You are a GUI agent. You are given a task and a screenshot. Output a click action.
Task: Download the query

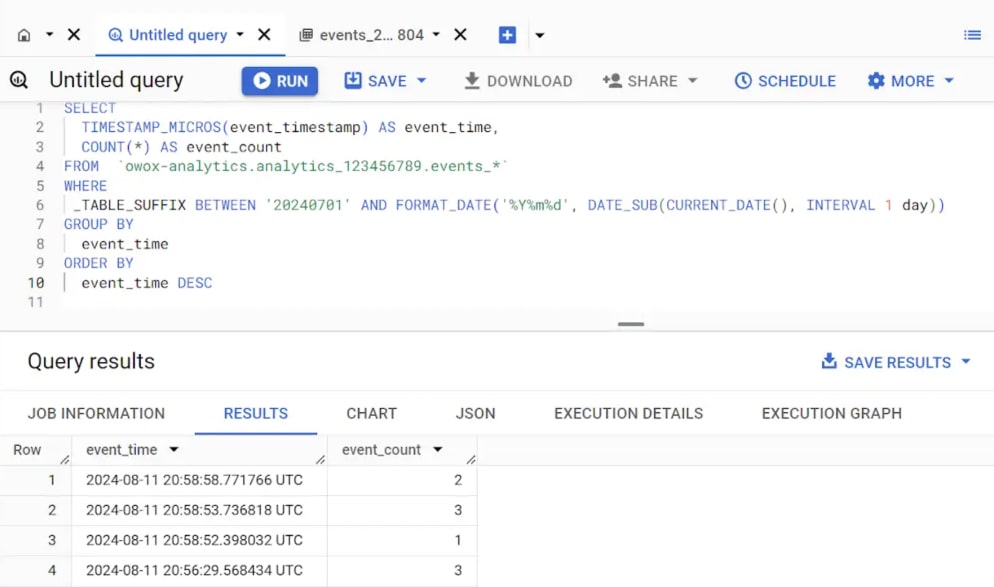(x=518, y=81)
